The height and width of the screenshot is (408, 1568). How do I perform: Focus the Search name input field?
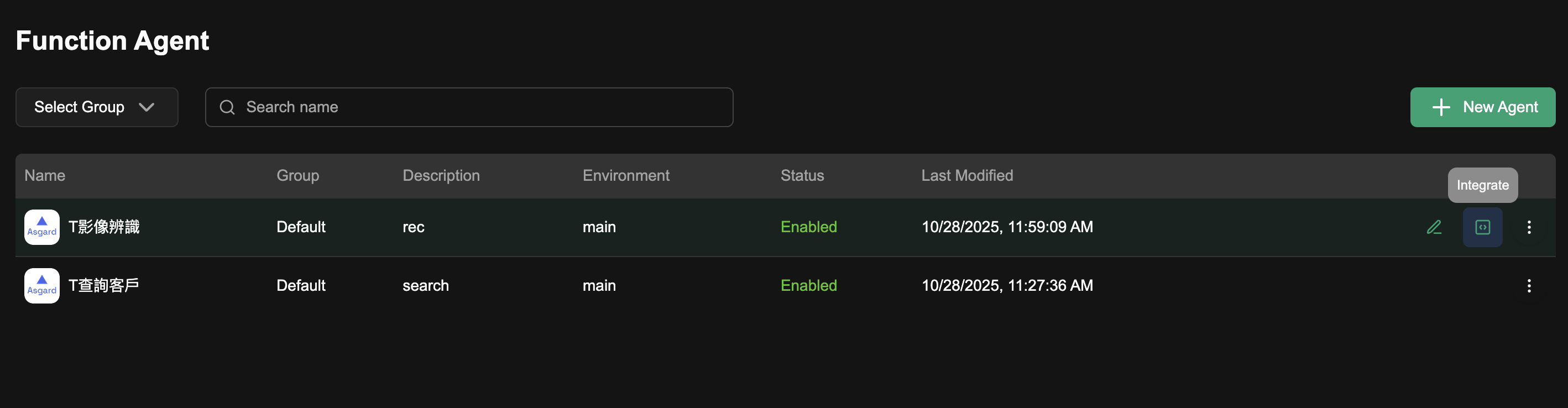(481, 107)
